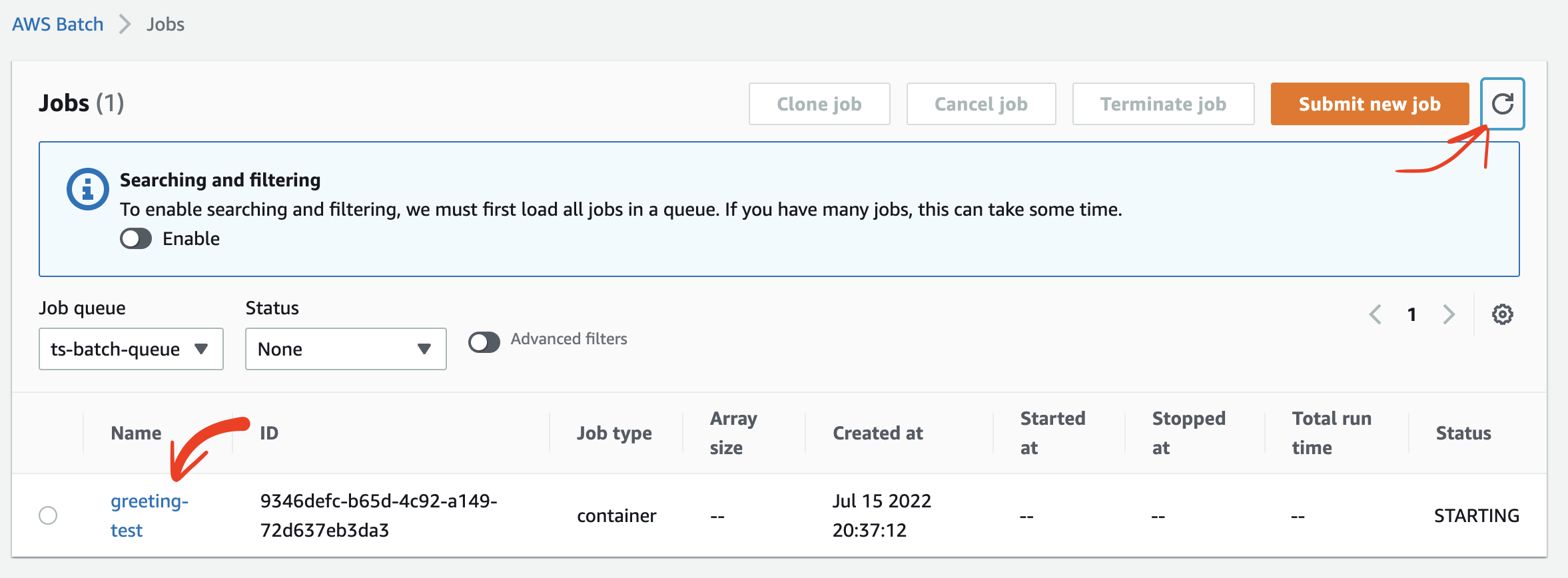Click the Jobs (1) heading
Screen dimensions: 1568x578
pyautogui.click(x=81, y=103)
